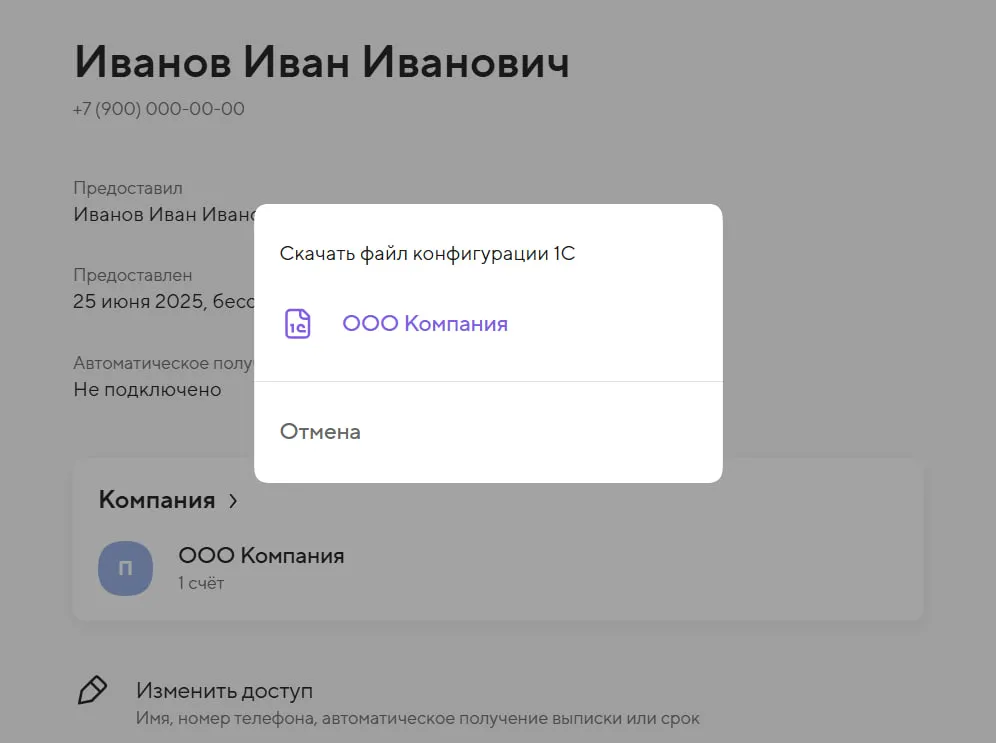This screenshot has width=996, height=743.
Task: Click the heading Иванов Иван Иванович
Action: pos(321,62)
